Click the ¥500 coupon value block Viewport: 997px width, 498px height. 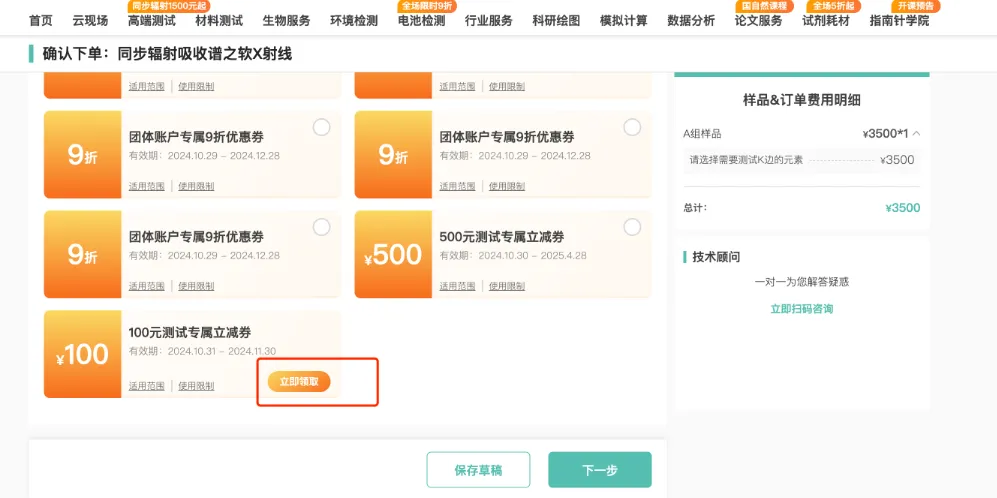coord(393,255)
